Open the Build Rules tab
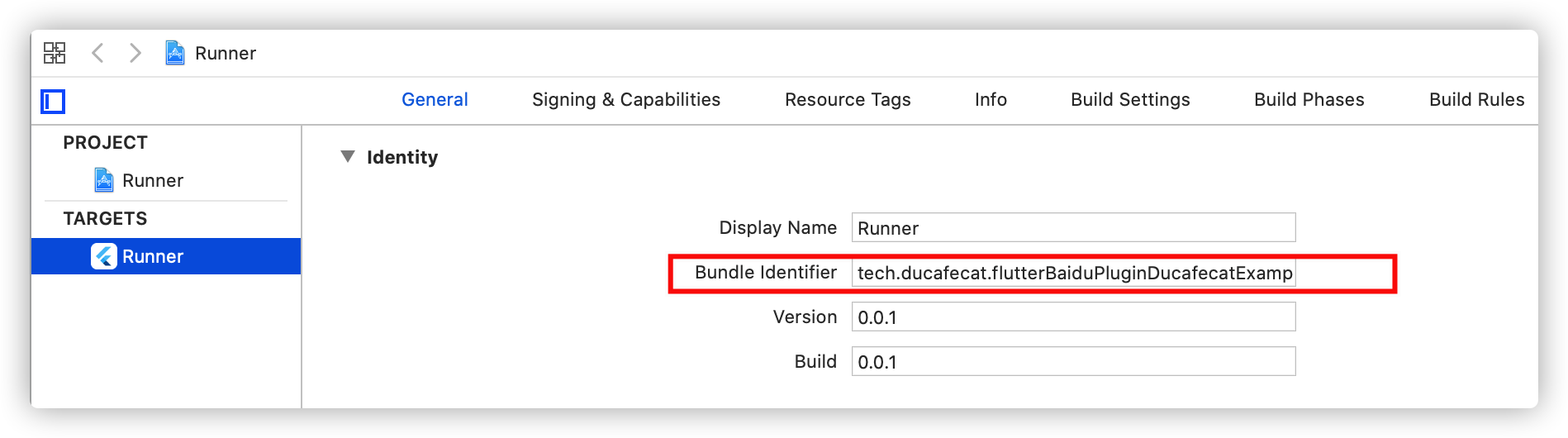Image resolution: width=1568 pixels, height=438 pixels. point(1477,99)
